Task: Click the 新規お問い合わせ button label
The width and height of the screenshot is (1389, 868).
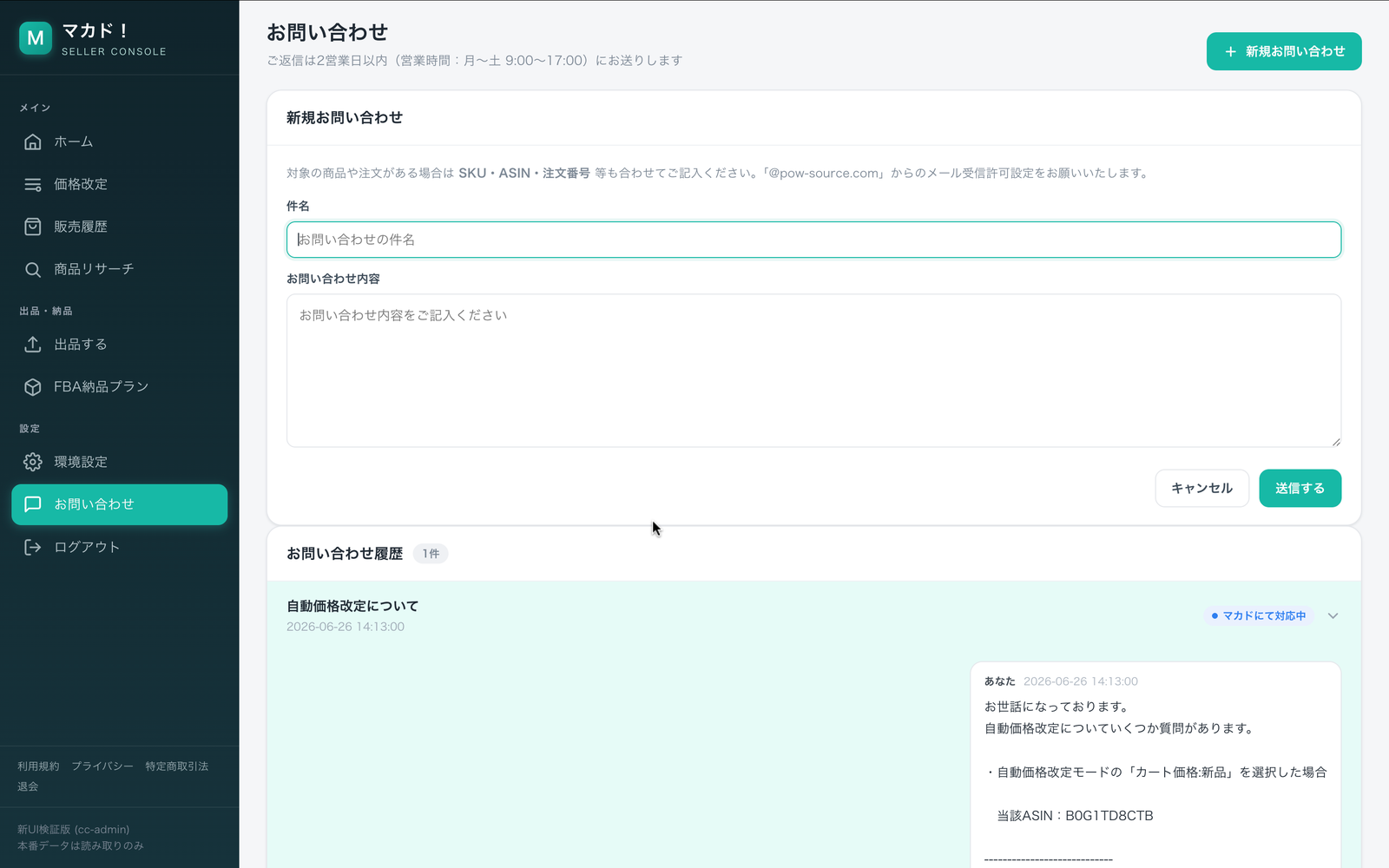Action: 1295,52
